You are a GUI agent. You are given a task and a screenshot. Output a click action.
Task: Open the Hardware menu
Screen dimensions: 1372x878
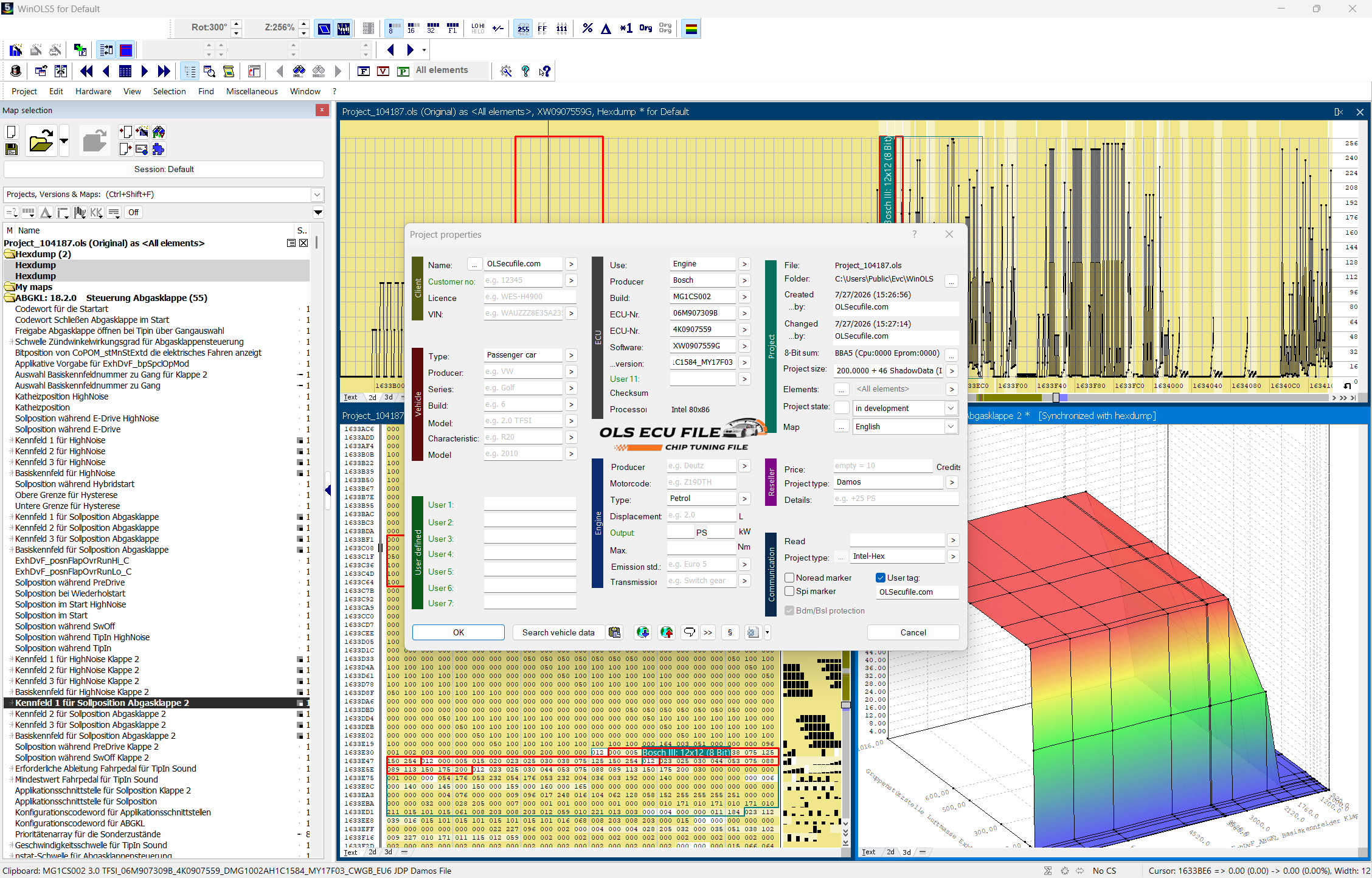click(93, 91)
